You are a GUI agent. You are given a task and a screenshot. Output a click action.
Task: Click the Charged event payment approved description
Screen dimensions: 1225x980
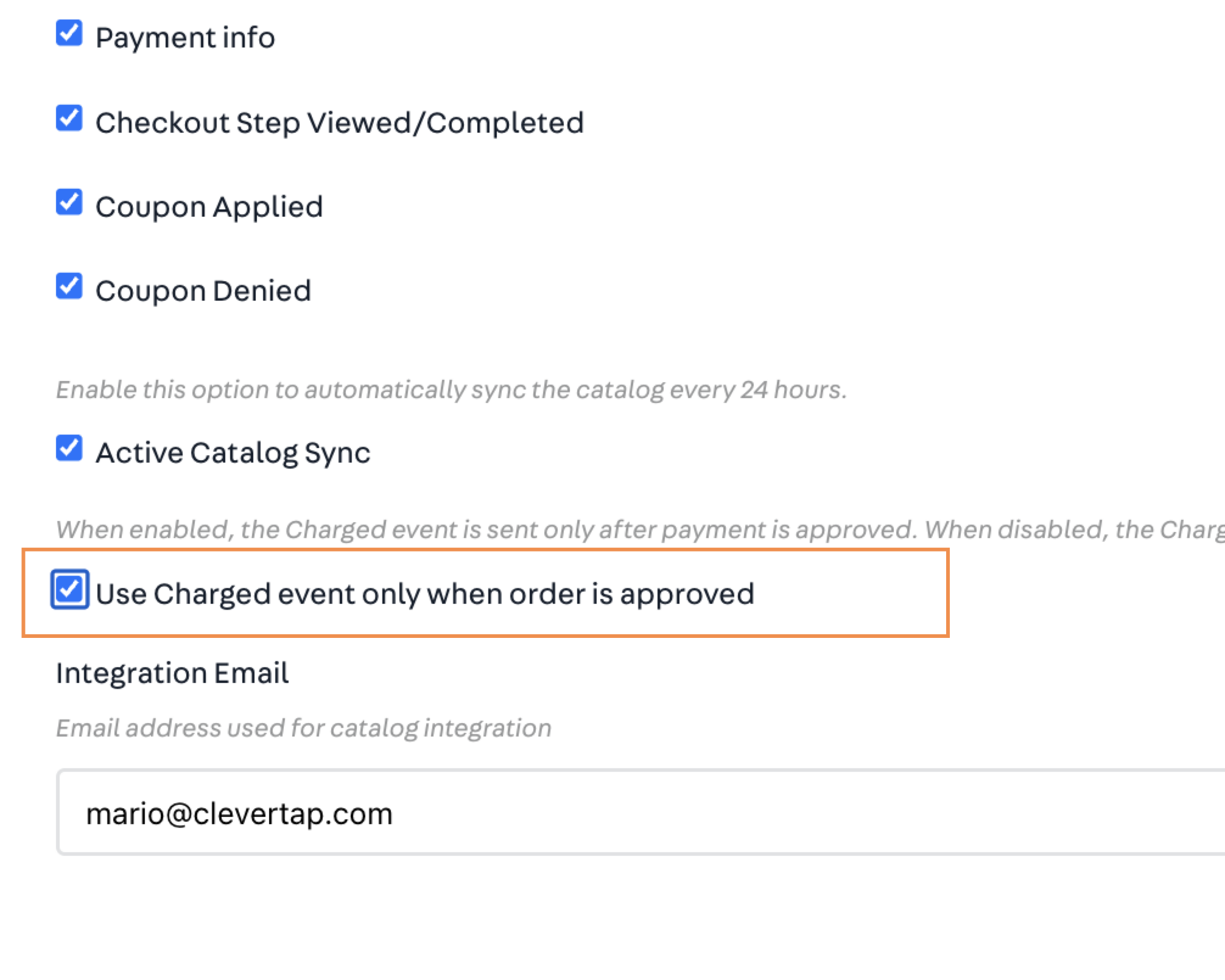641,530
